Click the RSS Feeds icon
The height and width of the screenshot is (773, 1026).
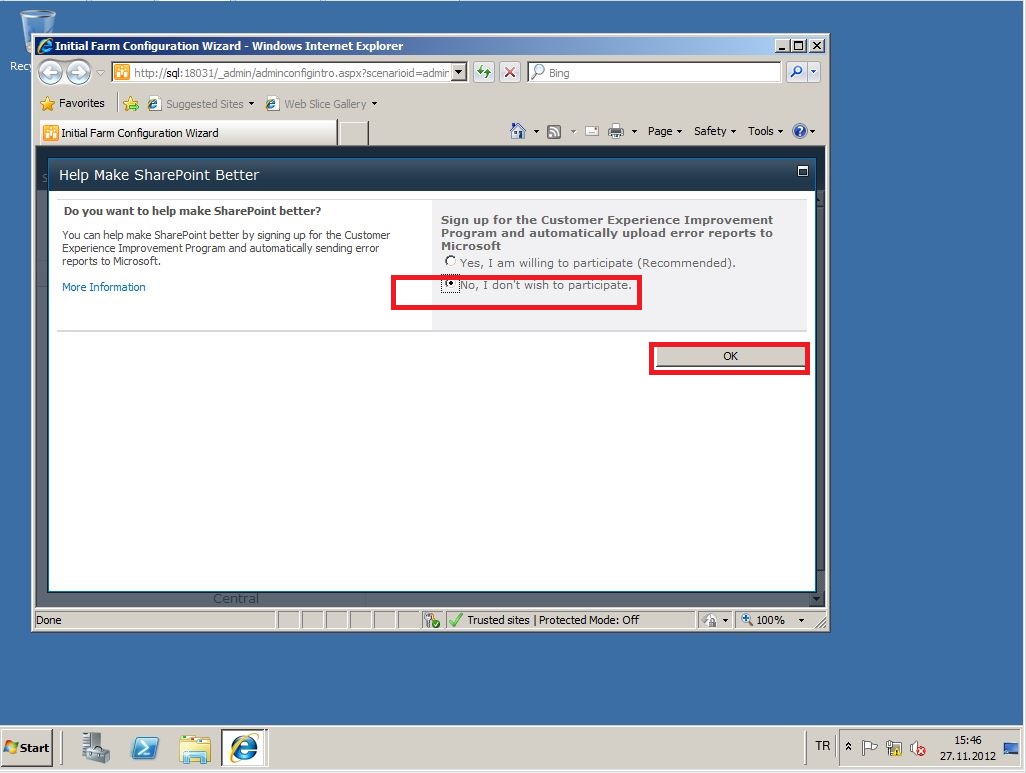554,132
